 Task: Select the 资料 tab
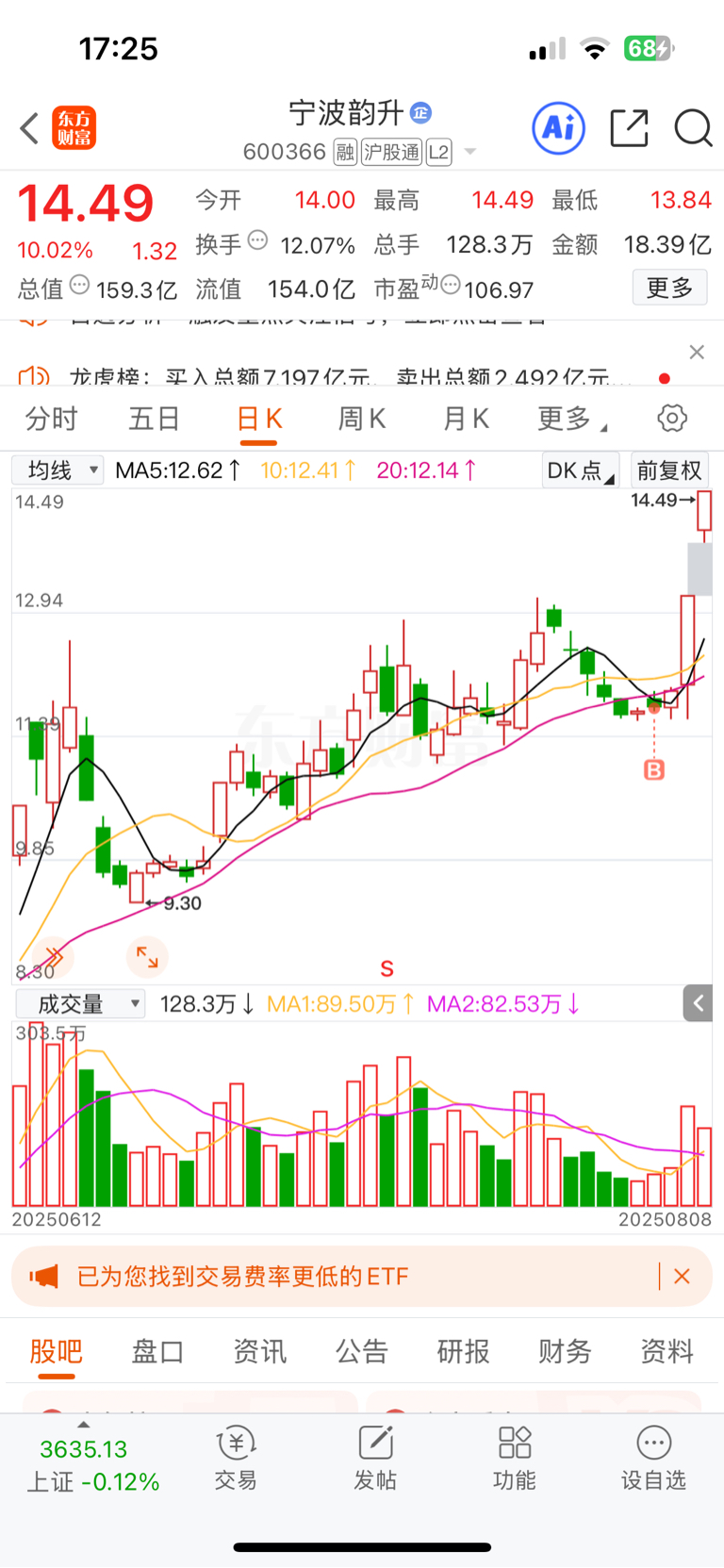point(667,1351)
